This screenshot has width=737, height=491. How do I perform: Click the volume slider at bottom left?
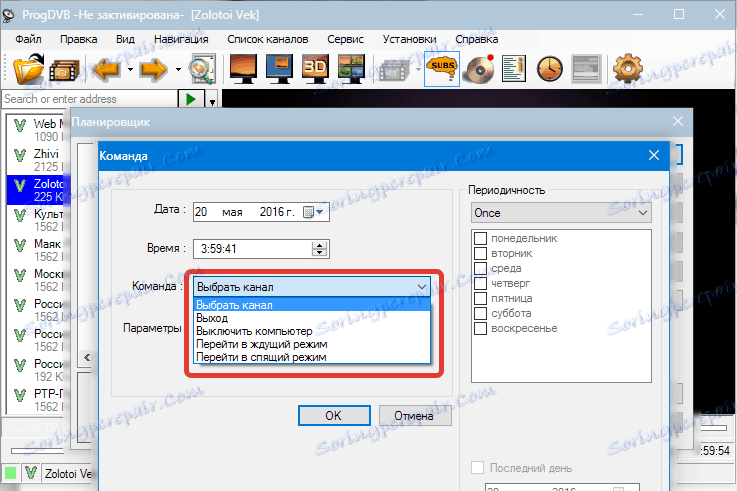pyautogui.click(x=37, y=451)
